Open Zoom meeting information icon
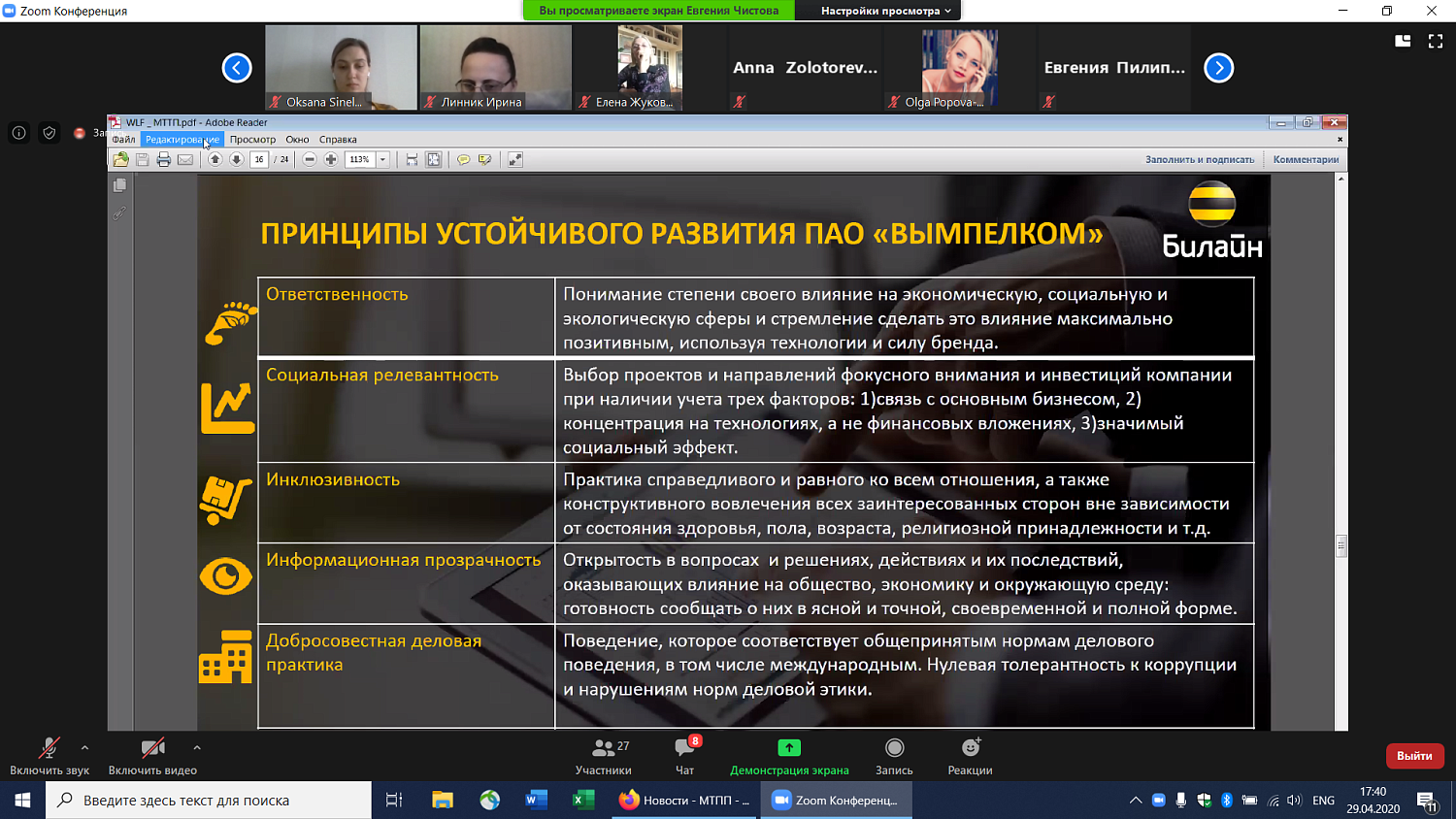 point(18,133)
